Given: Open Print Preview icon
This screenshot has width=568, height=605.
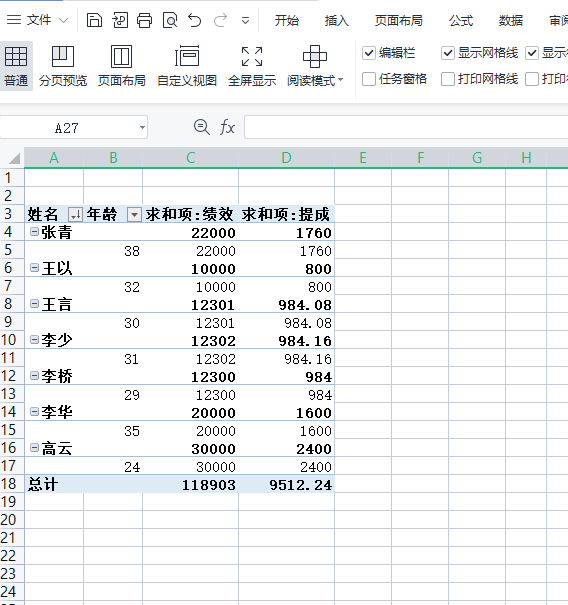Looking at the screenshot, I should tap(170, 20).
